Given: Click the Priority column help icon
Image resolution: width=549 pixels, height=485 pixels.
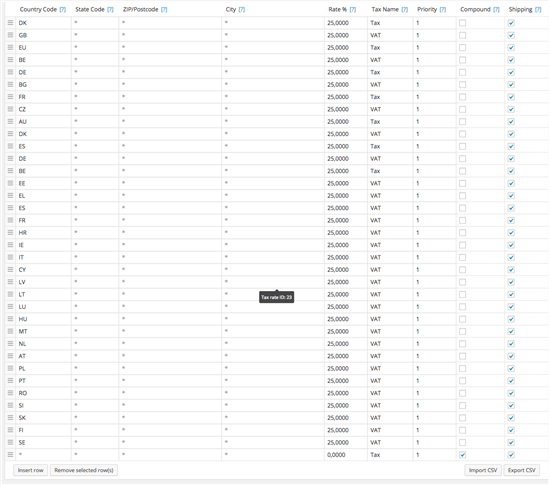Looking at the screenshot, I should (x=443, y=9).
